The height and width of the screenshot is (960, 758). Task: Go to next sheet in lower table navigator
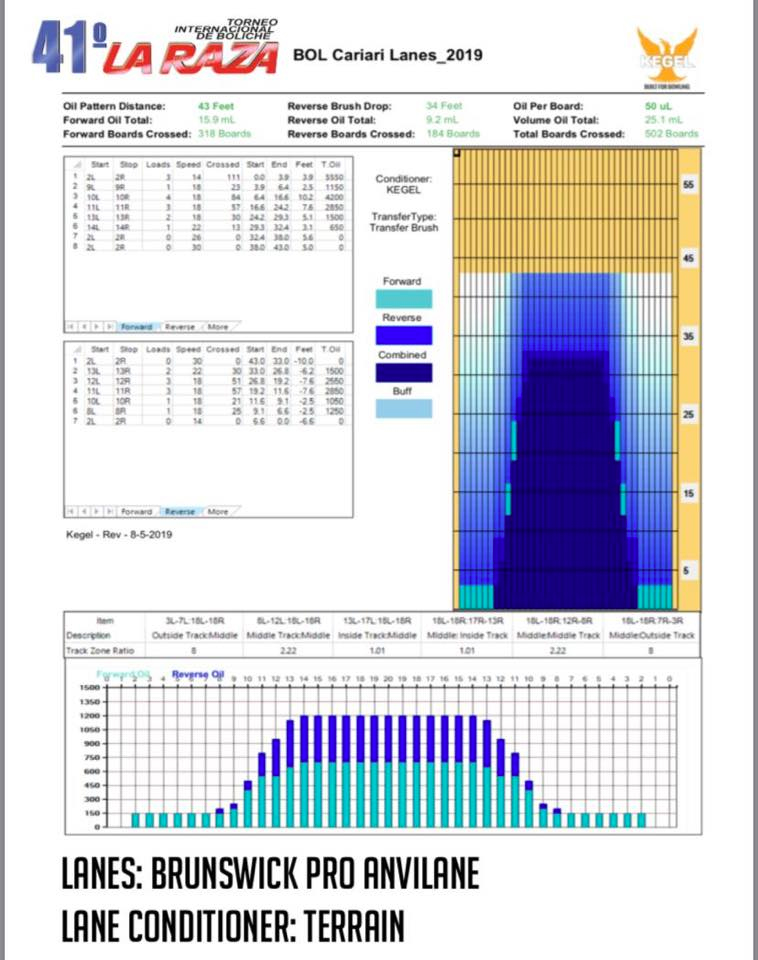click(x=97, y=511)
